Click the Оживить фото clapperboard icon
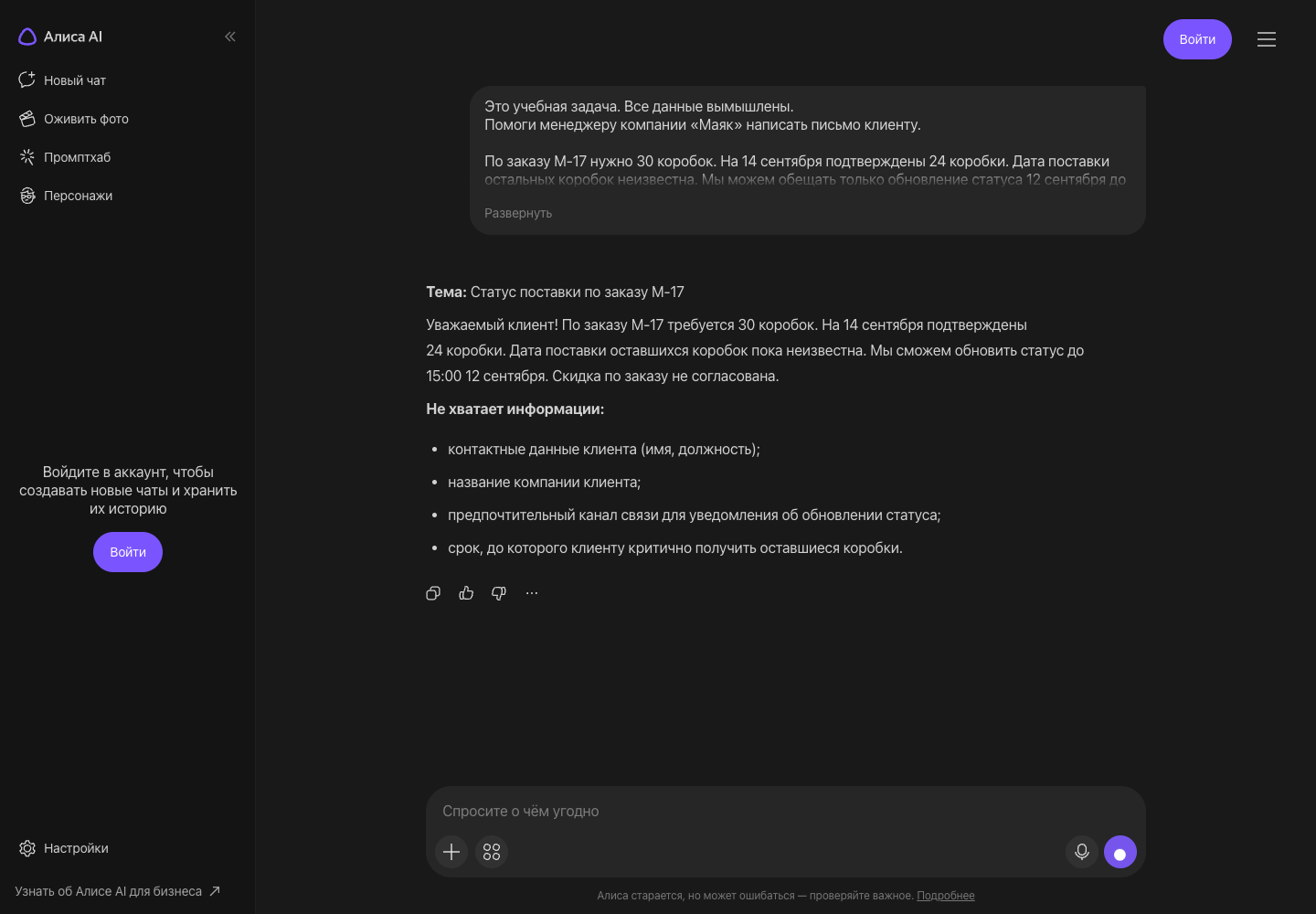1316x914 pixels. point(27,119)
